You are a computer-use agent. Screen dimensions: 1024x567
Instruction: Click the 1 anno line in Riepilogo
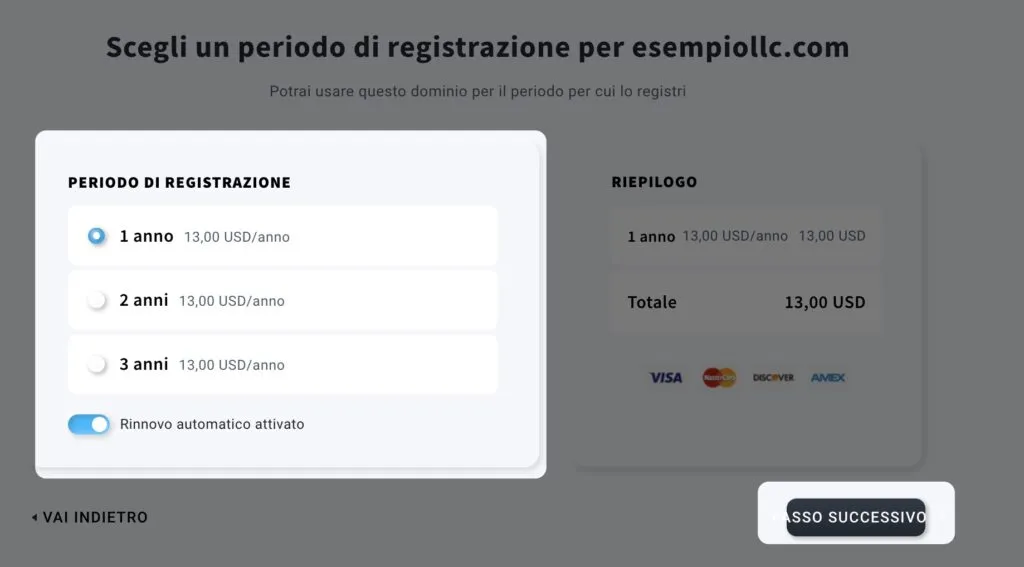click(x=746, y=236)
